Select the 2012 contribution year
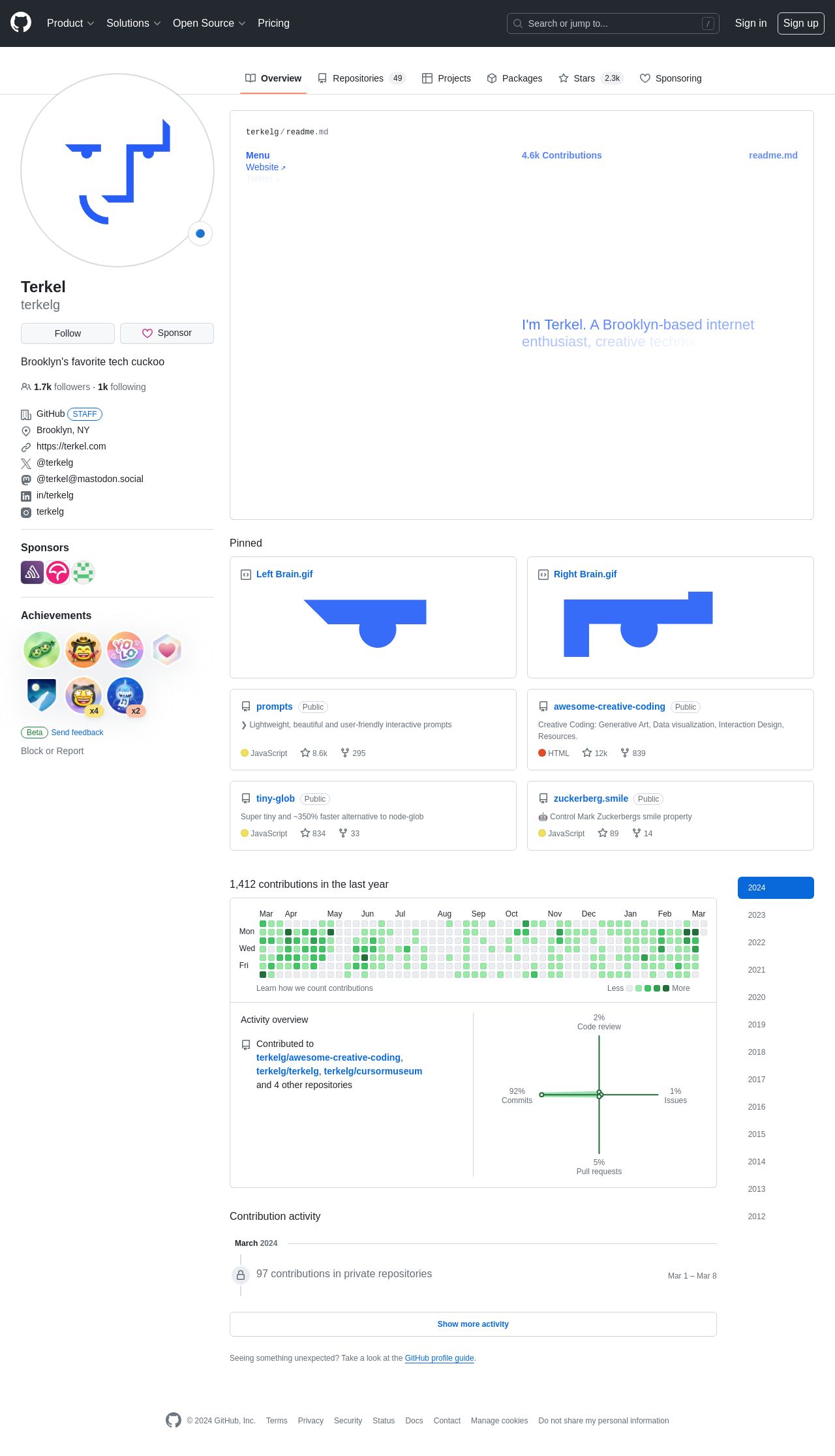This screenshot has height=1456, width=835. 776,1217
